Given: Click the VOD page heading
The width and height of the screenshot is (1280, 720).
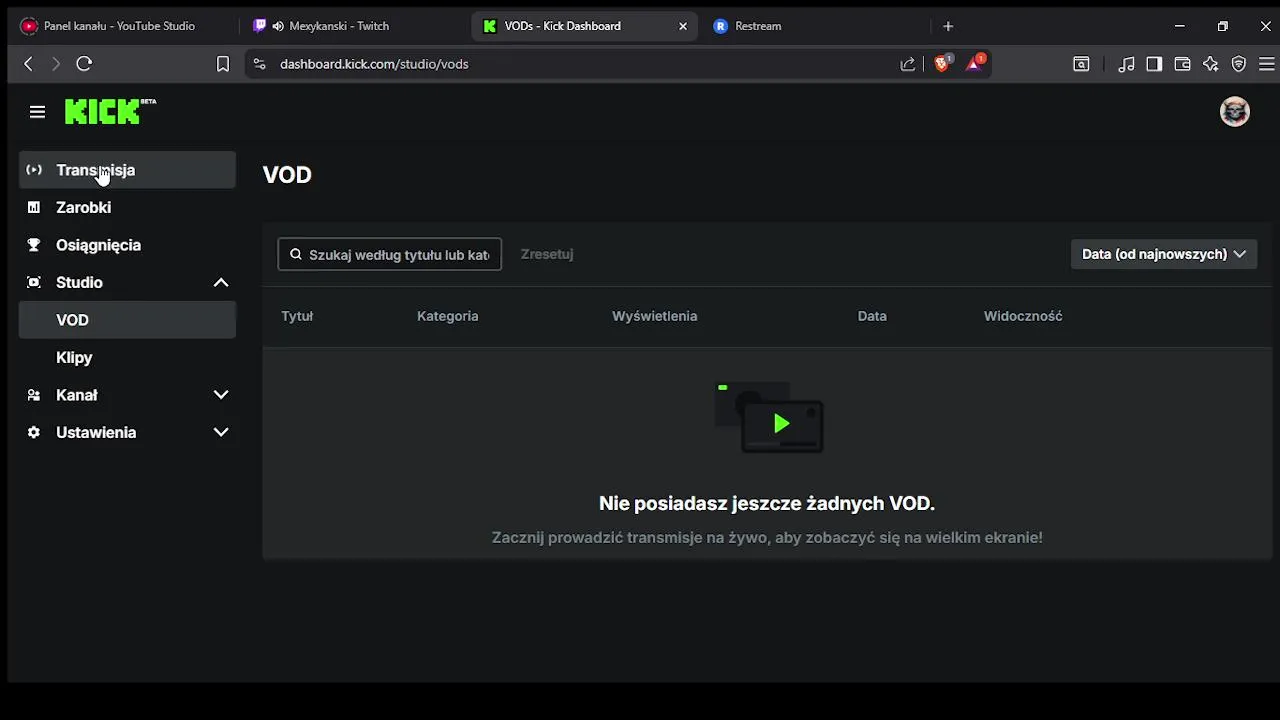Looking at the screenshot, I should point(287,175).
